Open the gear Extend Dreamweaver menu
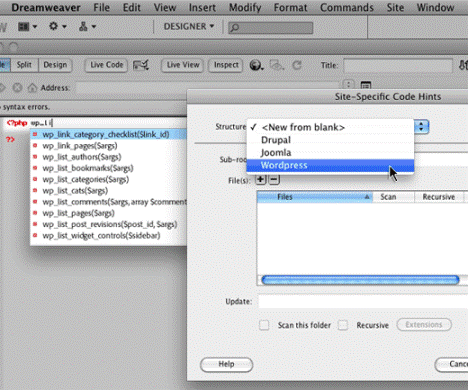This screenshot has width=468, height=390. click(57, 26)
